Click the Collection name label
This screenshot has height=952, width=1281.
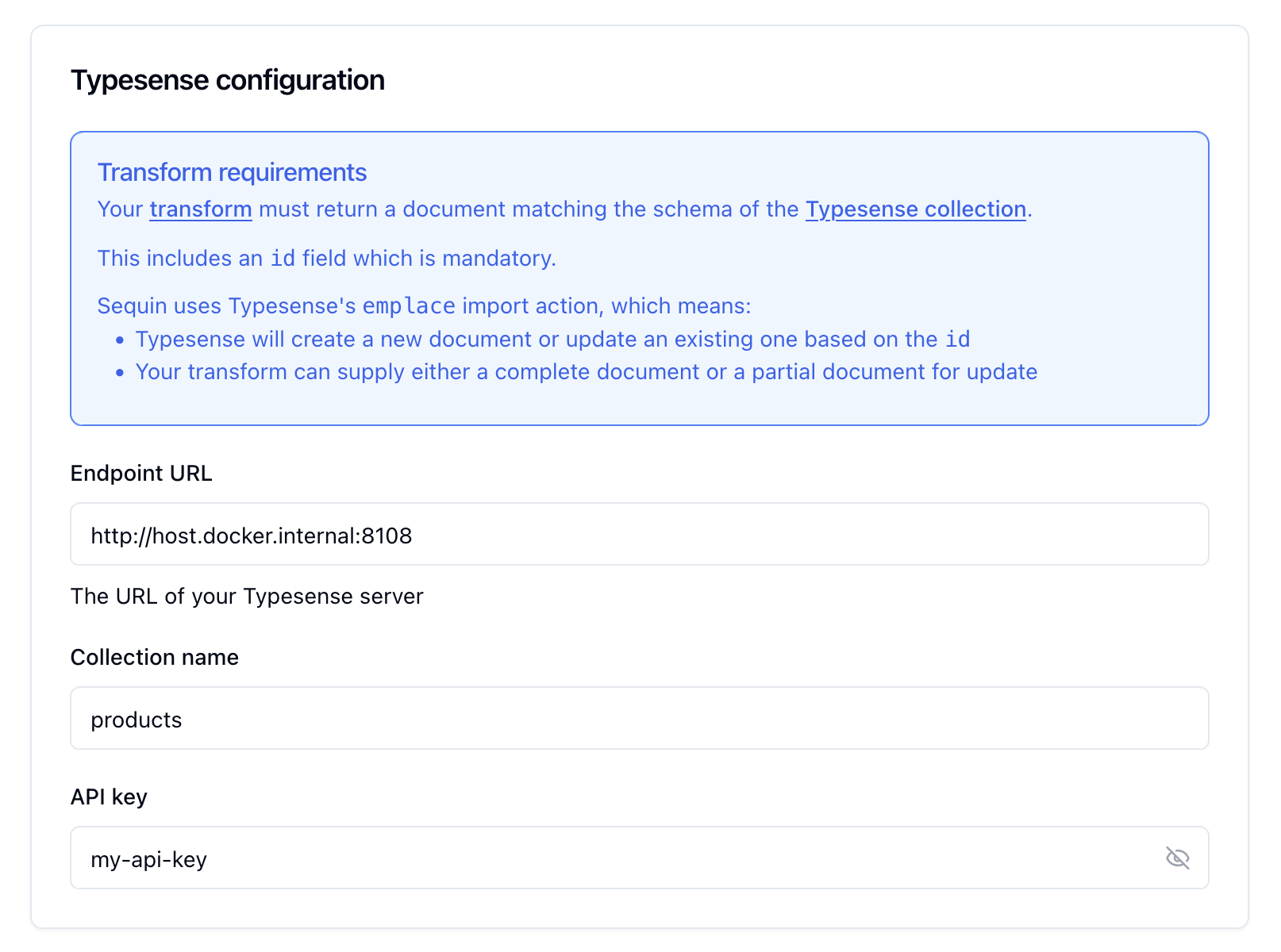click(154, 657)
